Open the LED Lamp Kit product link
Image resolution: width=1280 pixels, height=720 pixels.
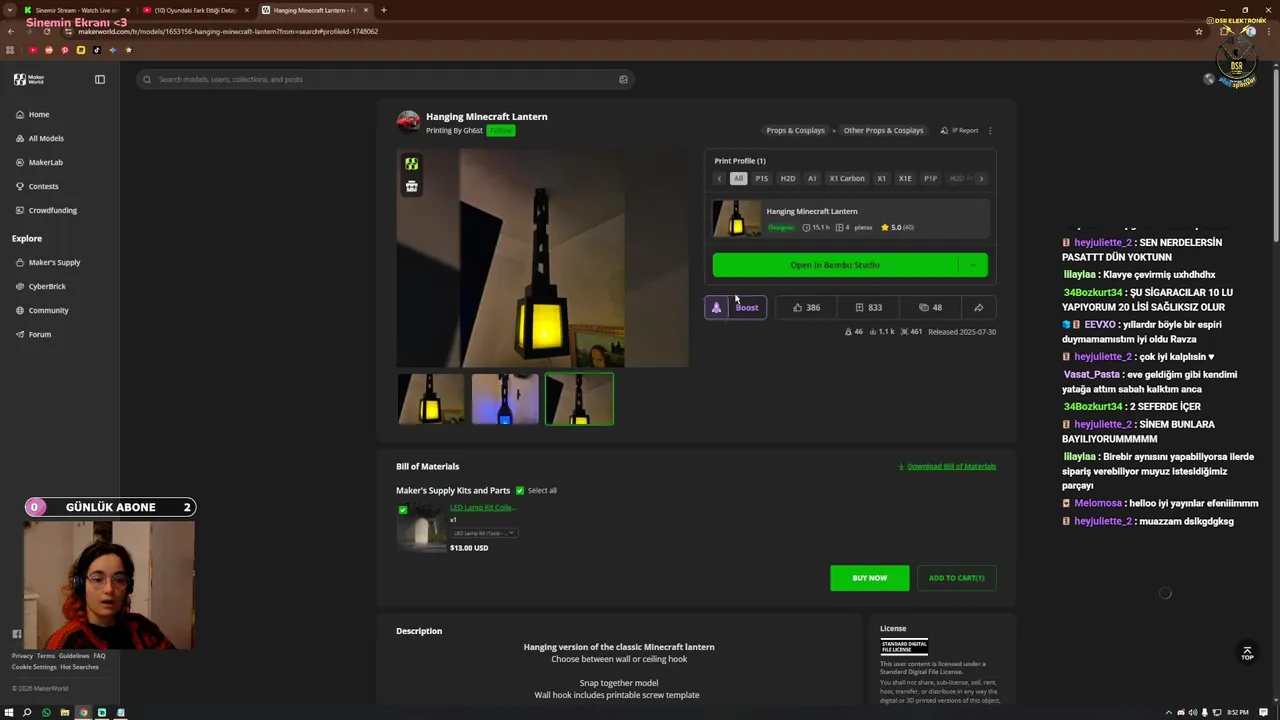click(482, 508)
